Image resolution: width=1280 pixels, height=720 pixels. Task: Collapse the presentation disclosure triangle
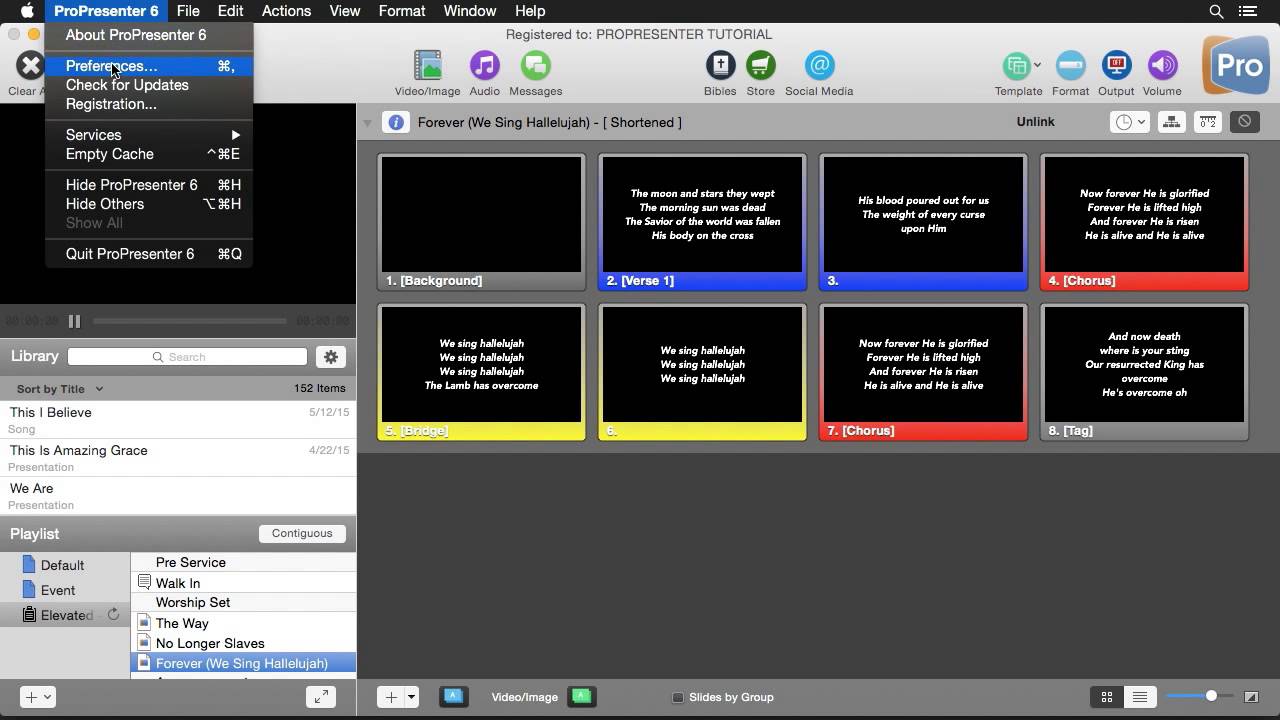(x=367, y=123)
